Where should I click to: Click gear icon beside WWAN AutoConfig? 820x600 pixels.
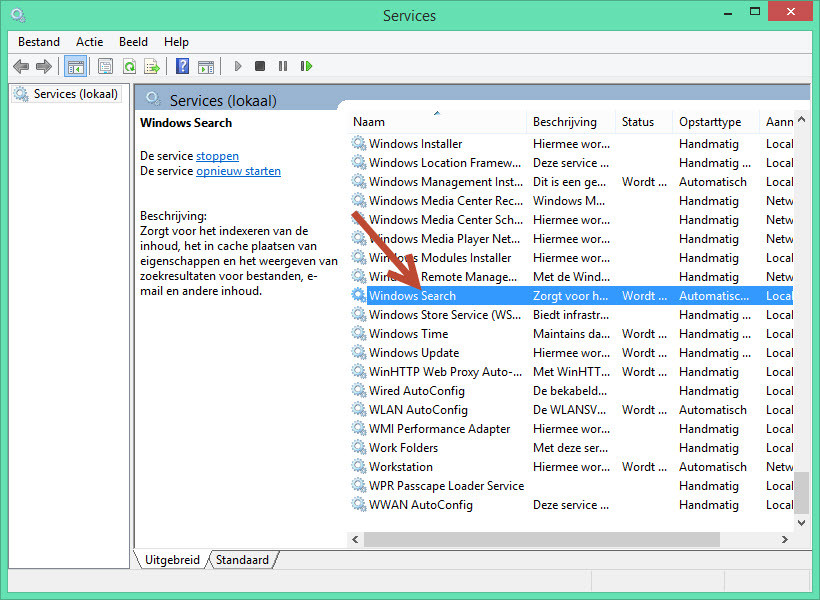(359, 504)
